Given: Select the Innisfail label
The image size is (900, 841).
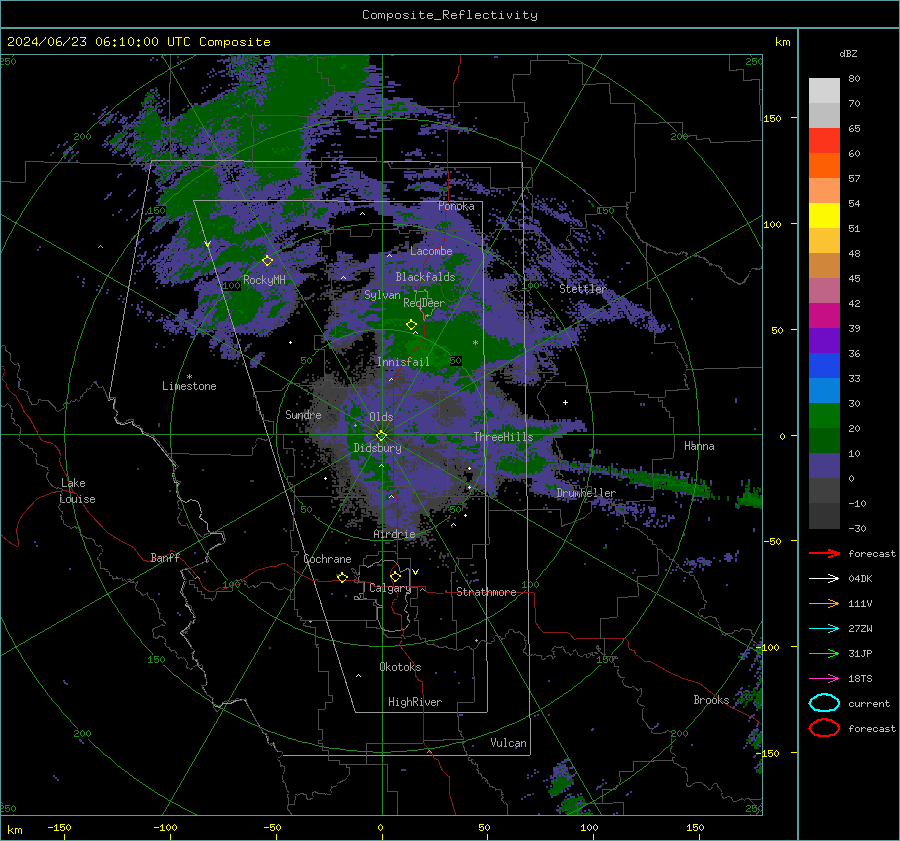Looking at the screenshot, I should click(x=403, y=362).
